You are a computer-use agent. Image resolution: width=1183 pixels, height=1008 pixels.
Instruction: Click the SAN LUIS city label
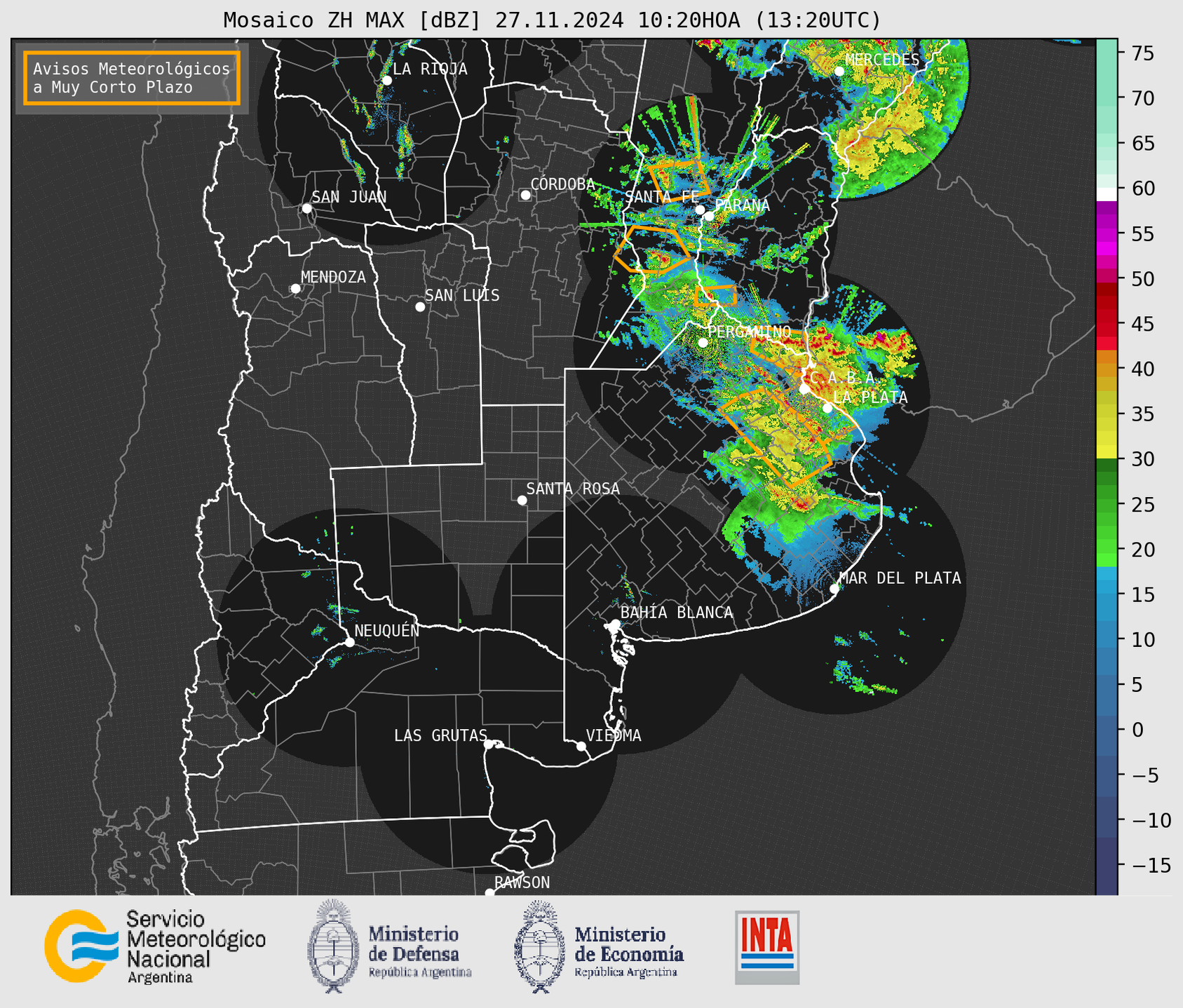click(462, 295)
